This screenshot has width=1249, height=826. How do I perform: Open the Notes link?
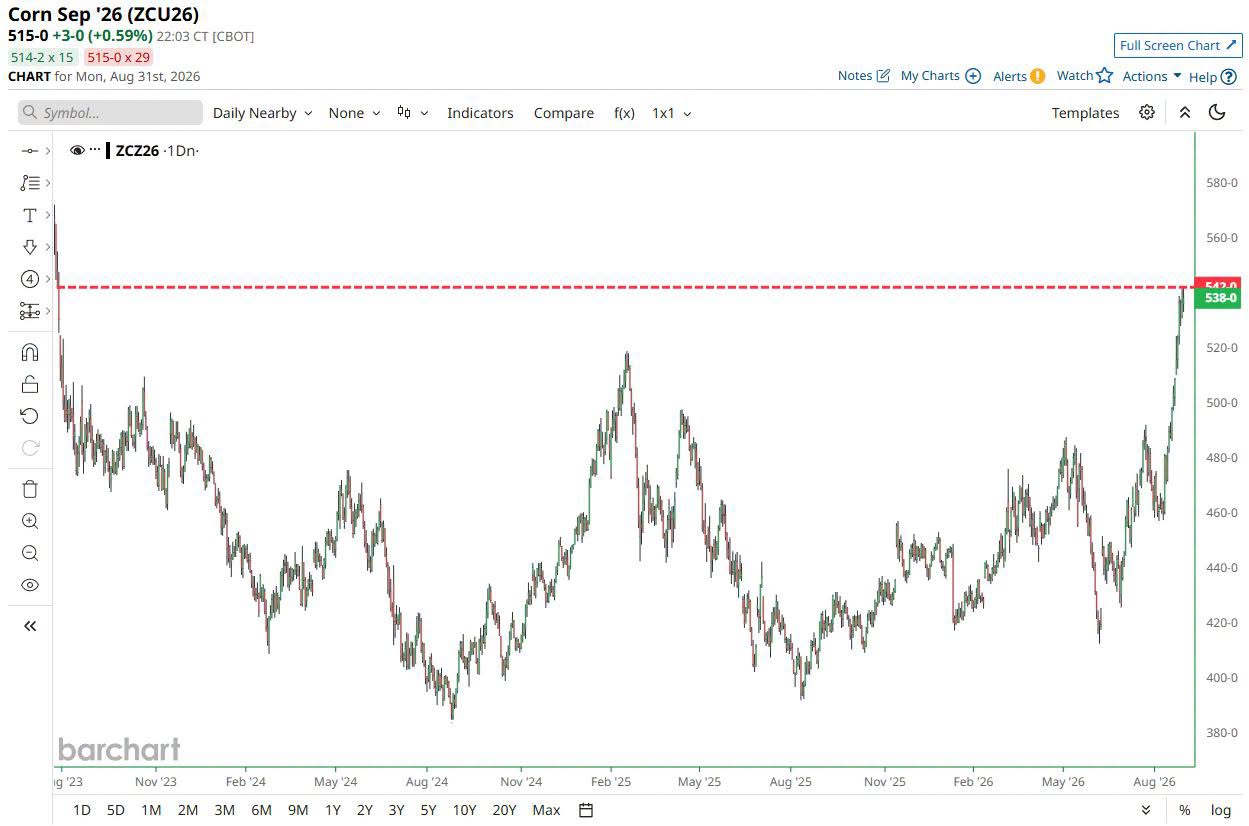864,76
